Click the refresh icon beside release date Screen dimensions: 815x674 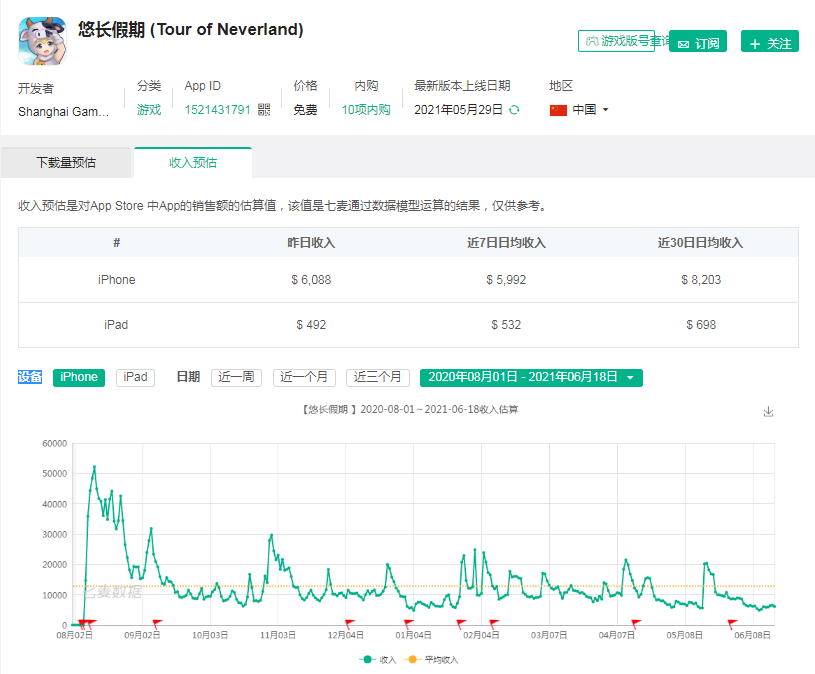pyautogui.click(x=514, y=110)
